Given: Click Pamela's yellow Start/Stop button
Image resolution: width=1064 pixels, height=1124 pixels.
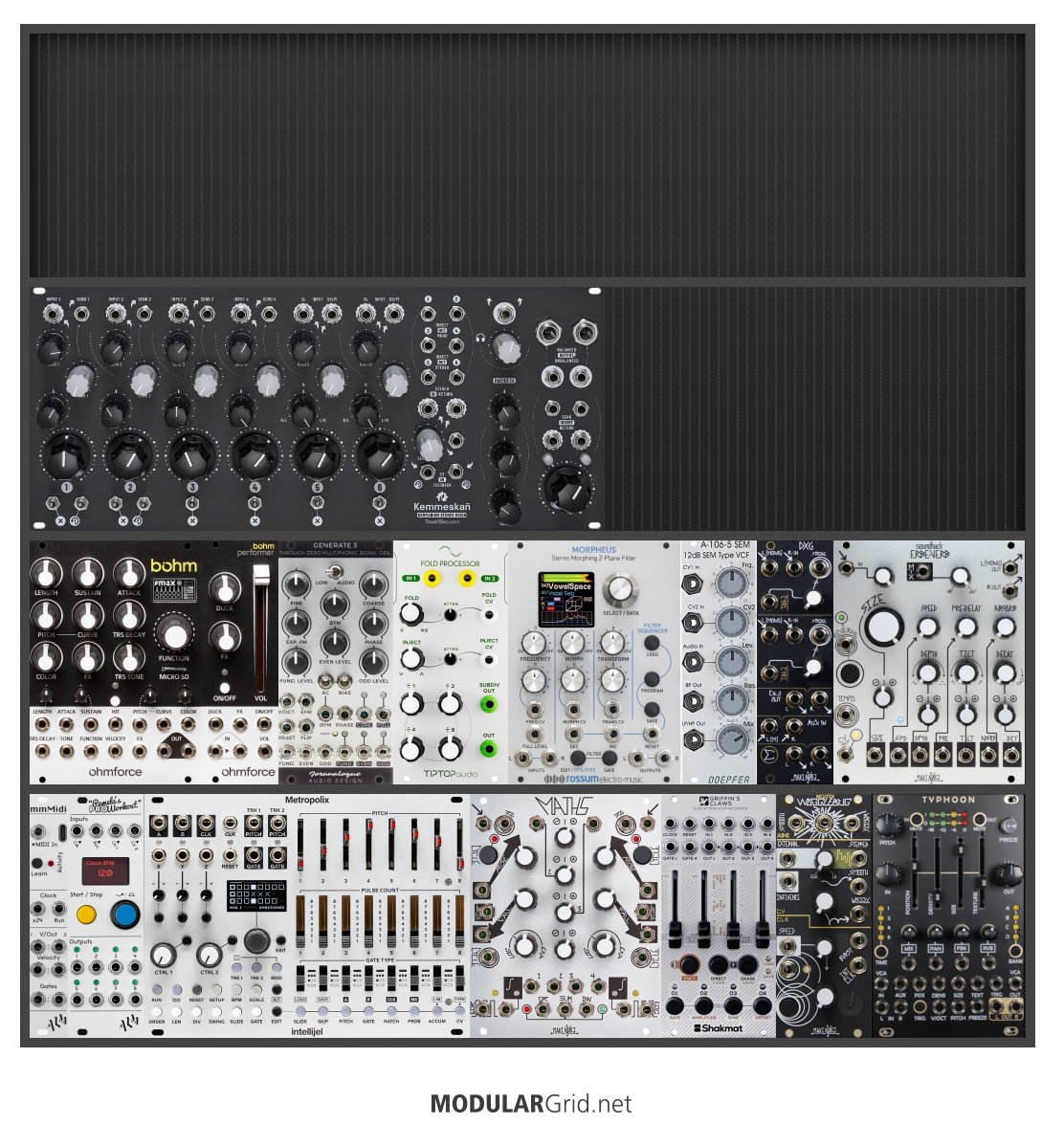Looking at the screenshot, I should point(86,915).
